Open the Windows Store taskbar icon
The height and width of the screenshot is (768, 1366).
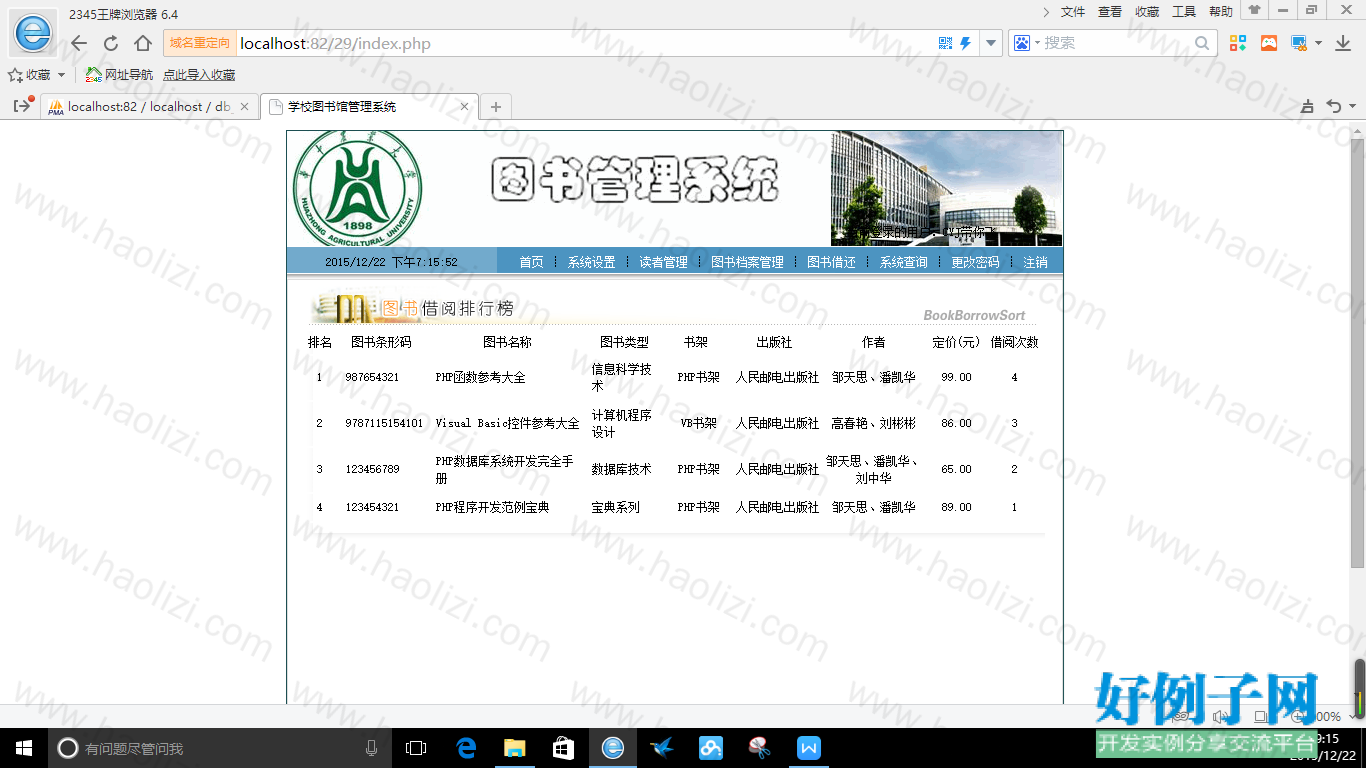563,747
